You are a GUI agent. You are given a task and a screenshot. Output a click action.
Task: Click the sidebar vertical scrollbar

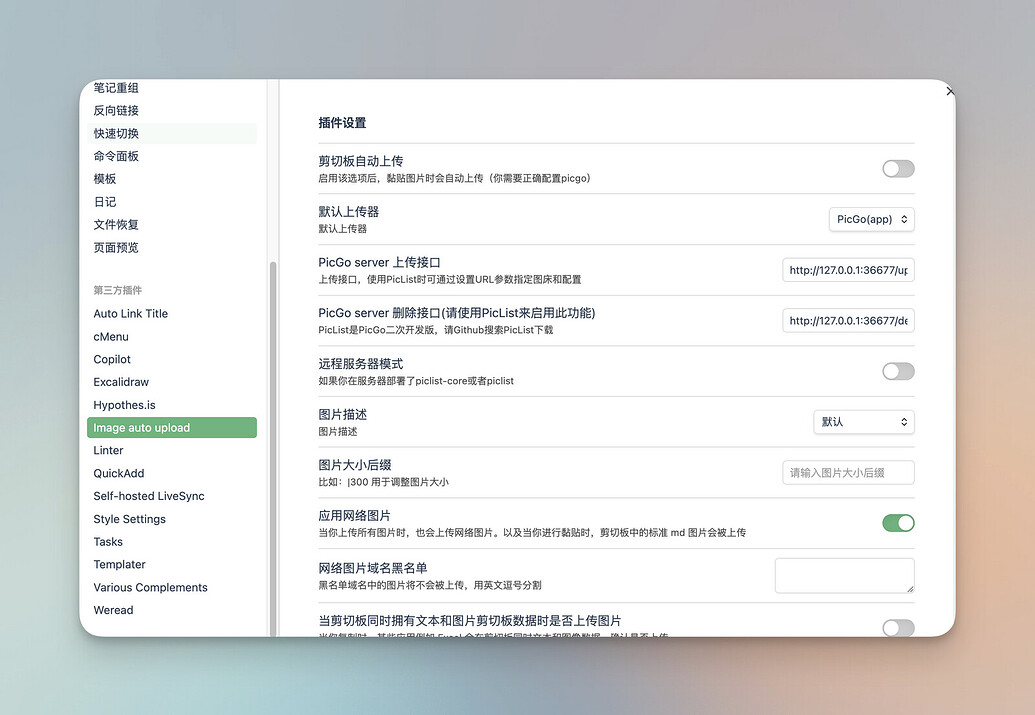(x=273, y=449)
